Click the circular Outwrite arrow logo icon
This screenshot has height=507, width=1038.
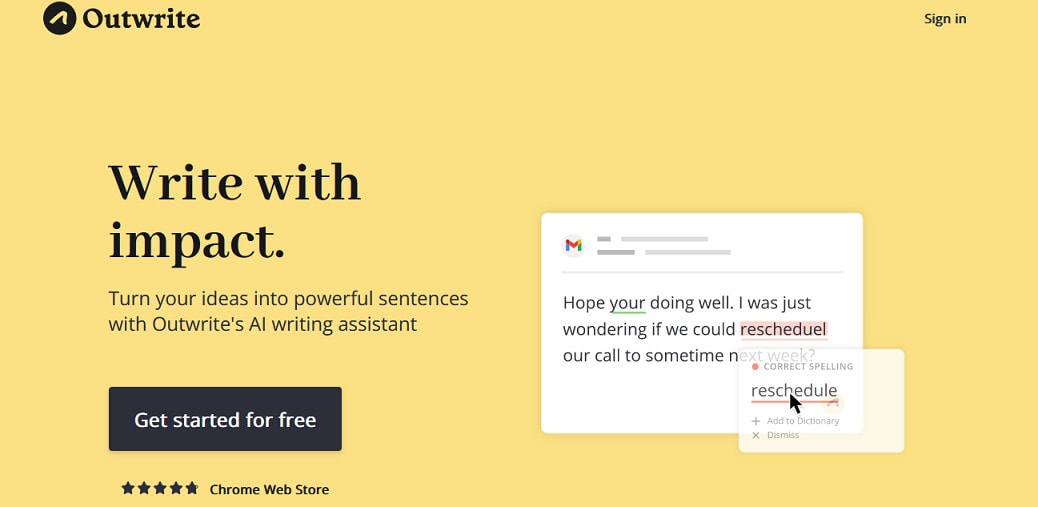pos(60,19)
